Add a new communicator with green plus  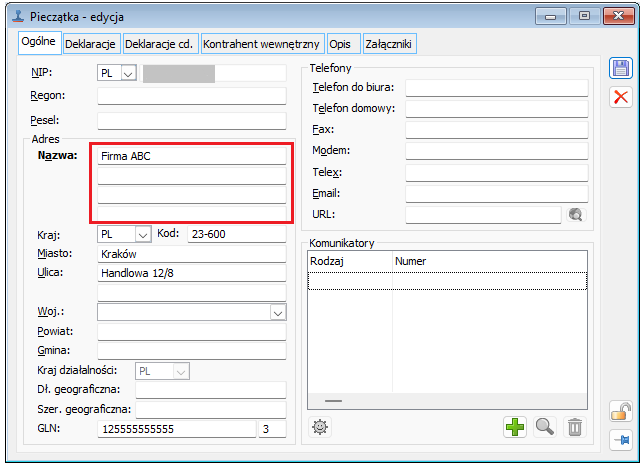tap(514, 427)
